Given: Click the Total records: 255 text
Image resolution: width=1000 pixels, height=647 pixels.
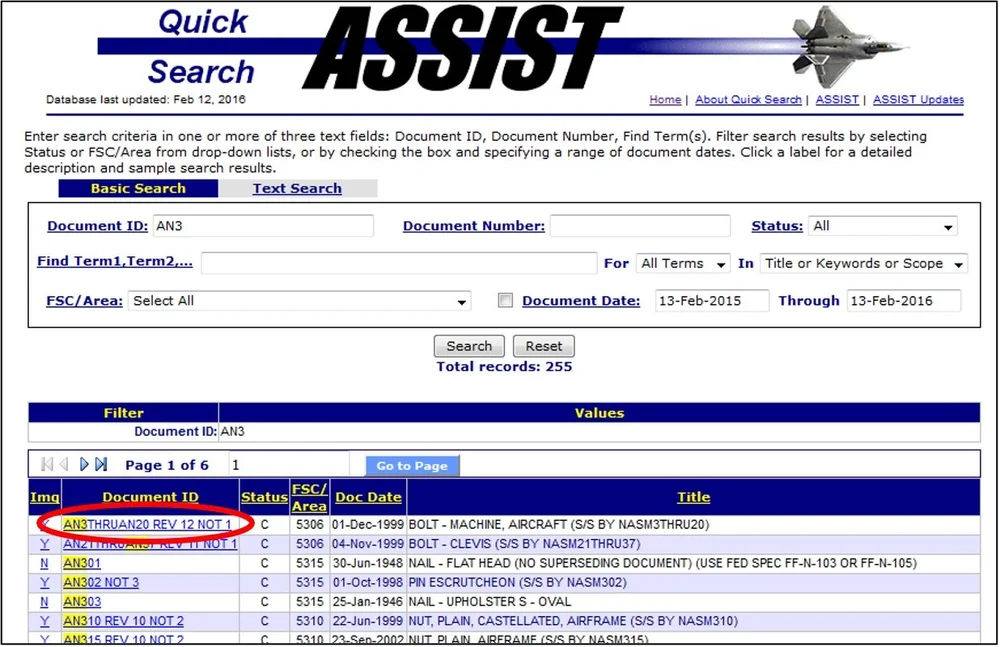Looking at the screenshot, I should tap(504, 367).
